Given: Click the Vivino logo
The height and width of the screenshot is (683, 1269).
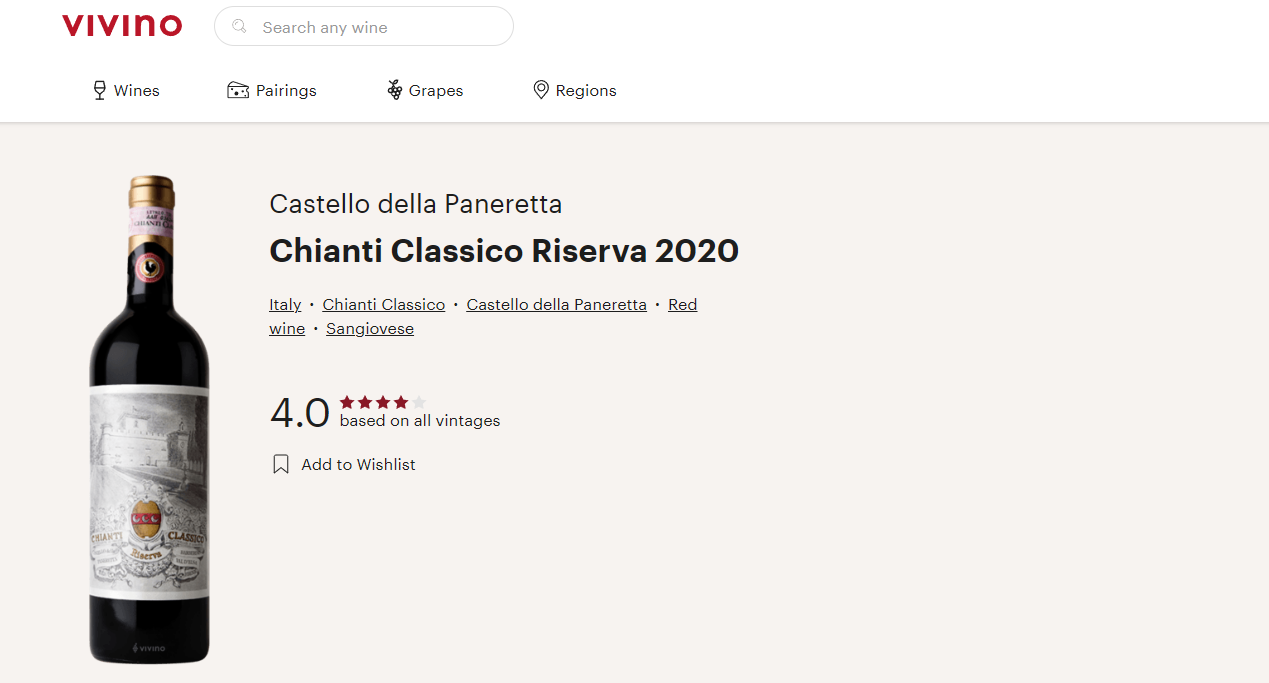Looking at the screenshot, I should click(122, 26).
